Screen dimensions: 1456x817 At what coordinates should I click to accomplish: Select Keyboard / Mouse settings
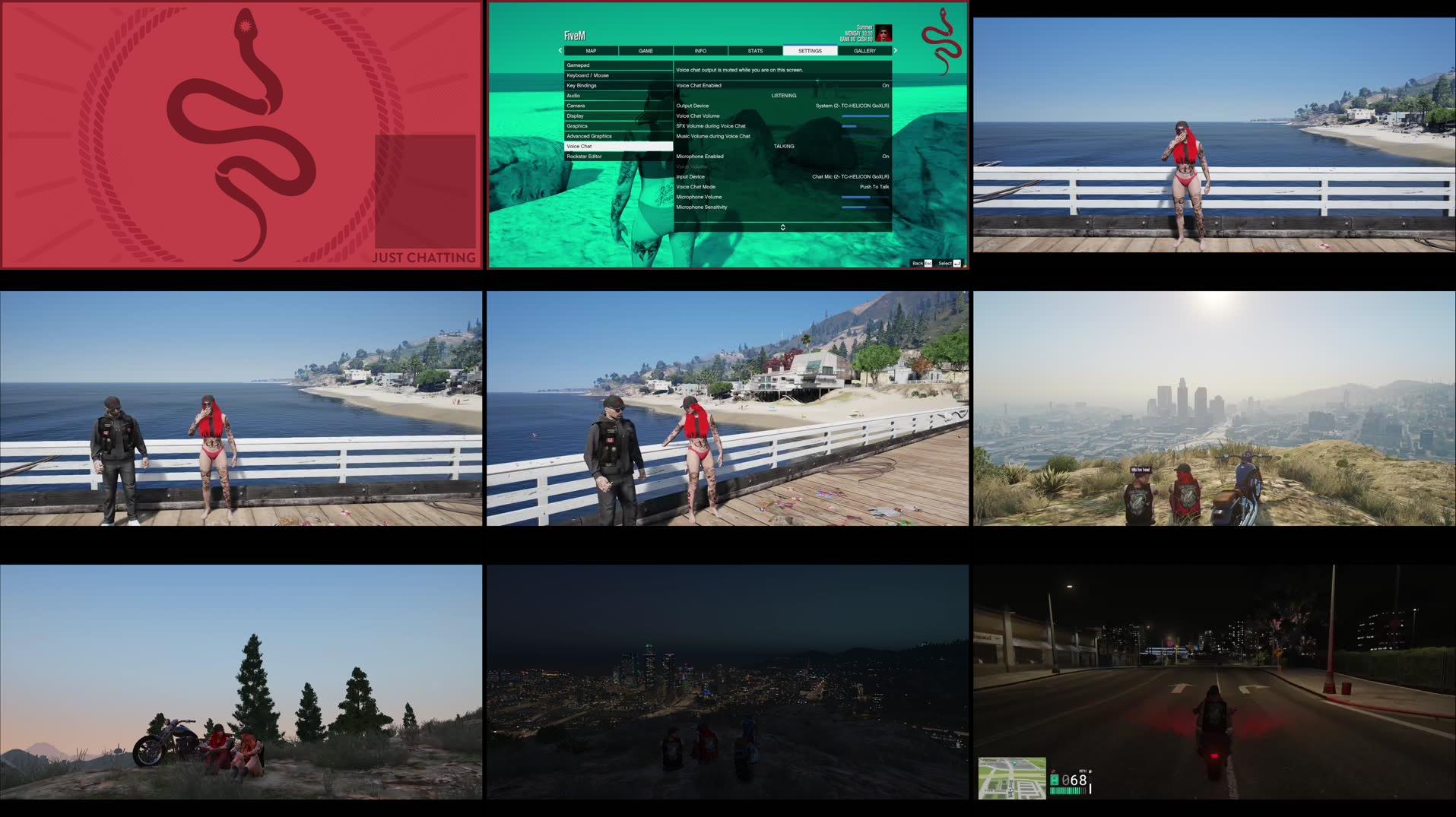tap(618, 75)
